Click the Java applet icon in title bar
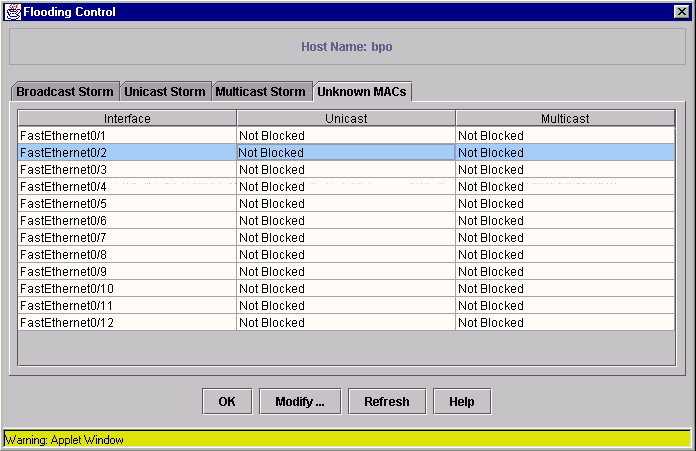696x451 pixels. point(13,12)
